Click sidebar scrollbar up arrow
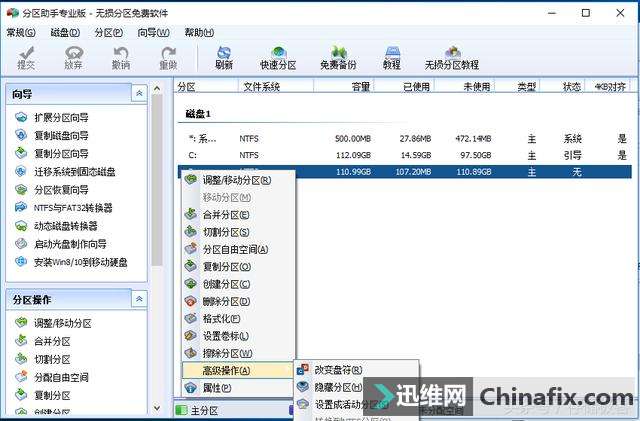Viewport: 640px width, 421px height. click(157, 88)
